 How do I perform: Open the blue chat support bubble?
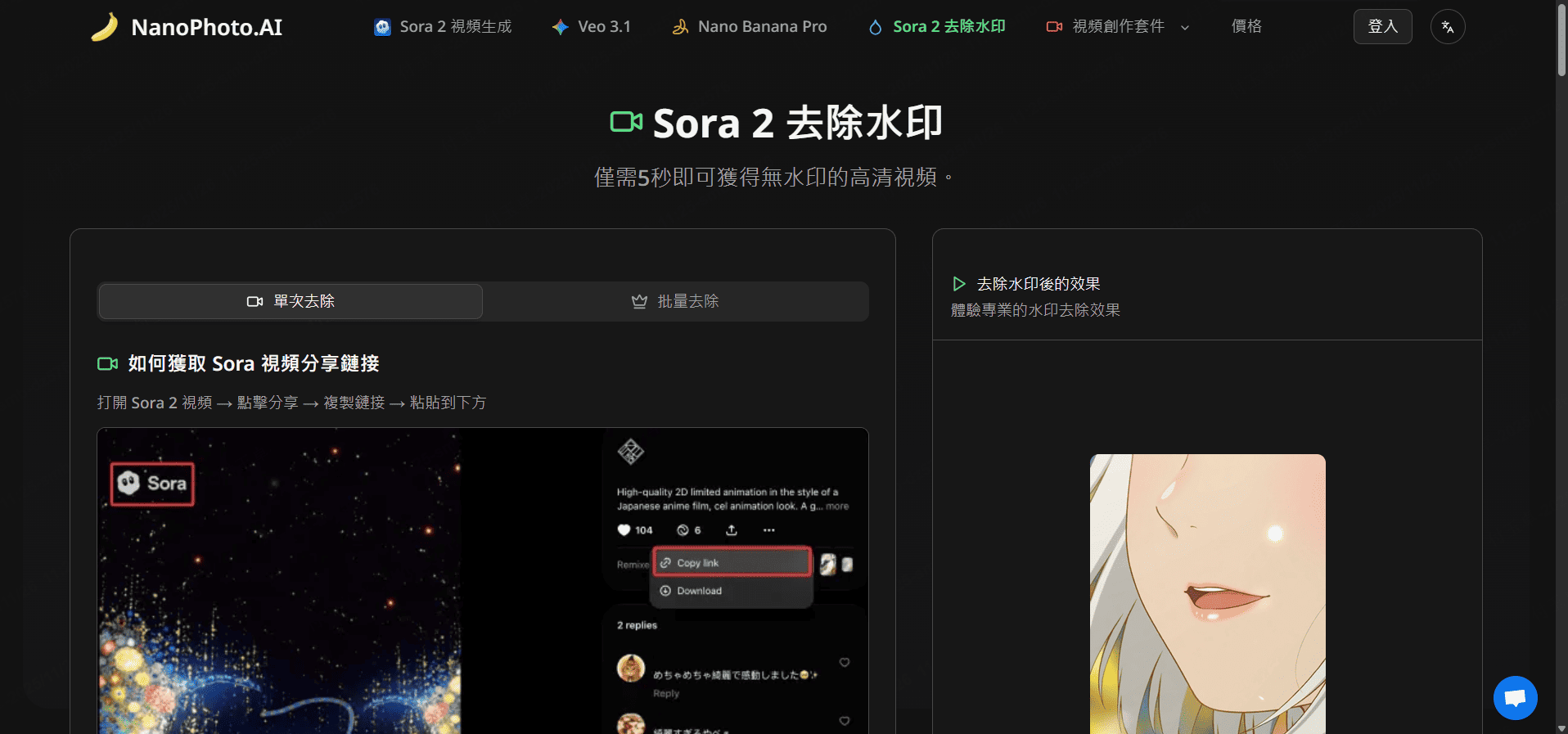1515,698
